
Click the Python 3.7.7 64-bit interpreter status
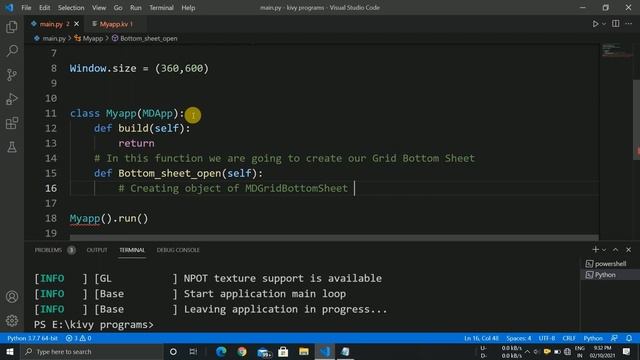[x=32, y=338]
